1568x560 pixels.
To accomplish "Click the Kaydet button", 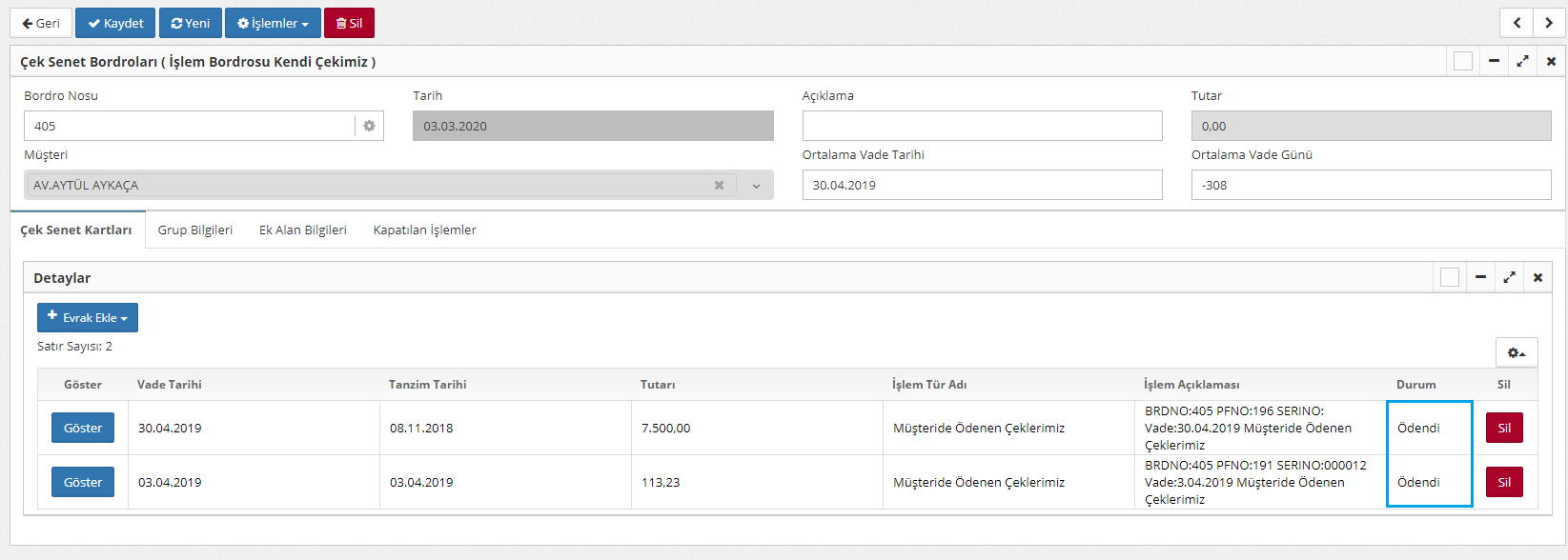I will (115, 23).
